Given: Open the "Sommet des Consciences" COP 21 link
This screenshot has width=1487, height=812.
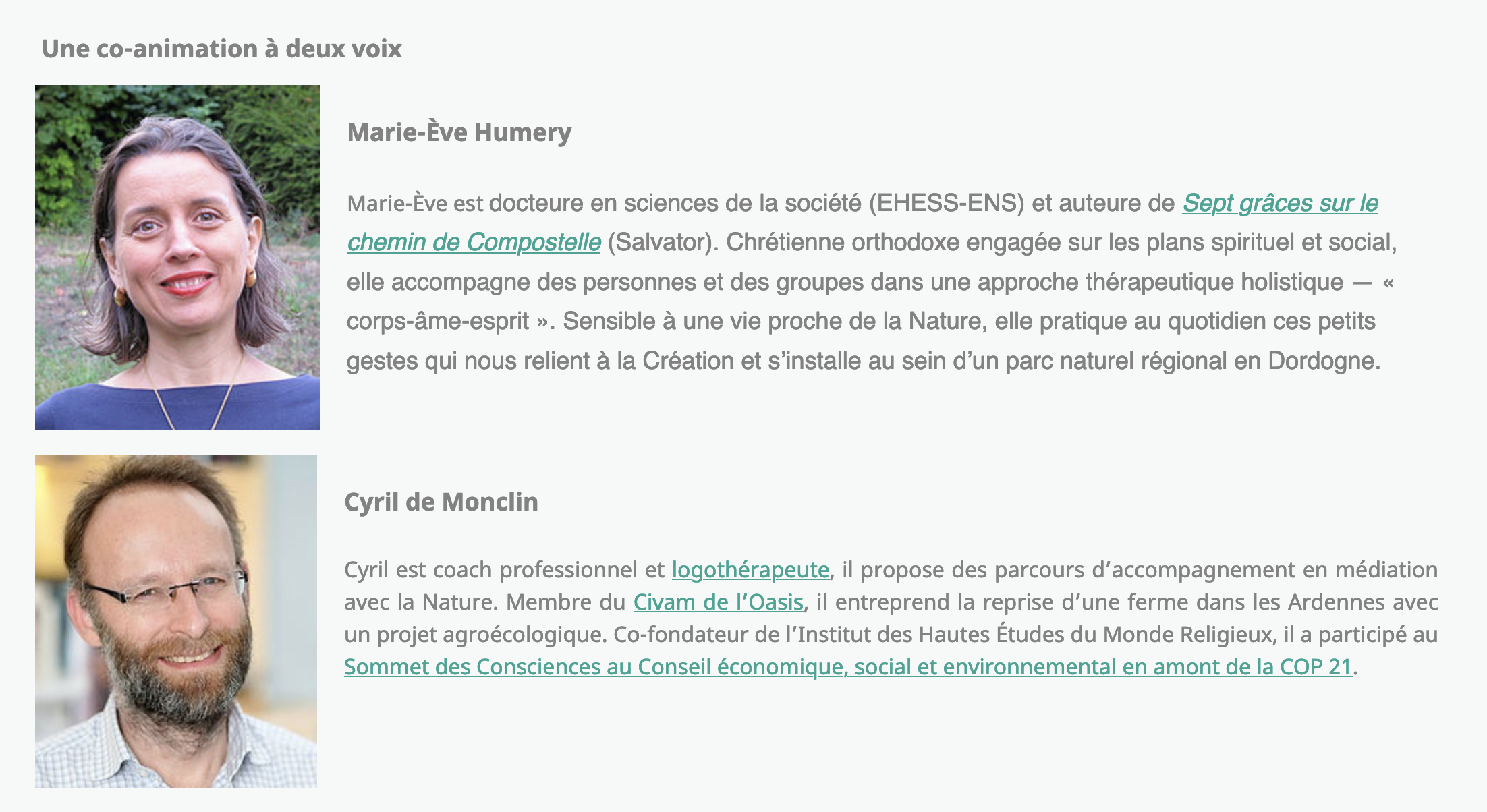Looking at the screenshot, I should 847,667.
